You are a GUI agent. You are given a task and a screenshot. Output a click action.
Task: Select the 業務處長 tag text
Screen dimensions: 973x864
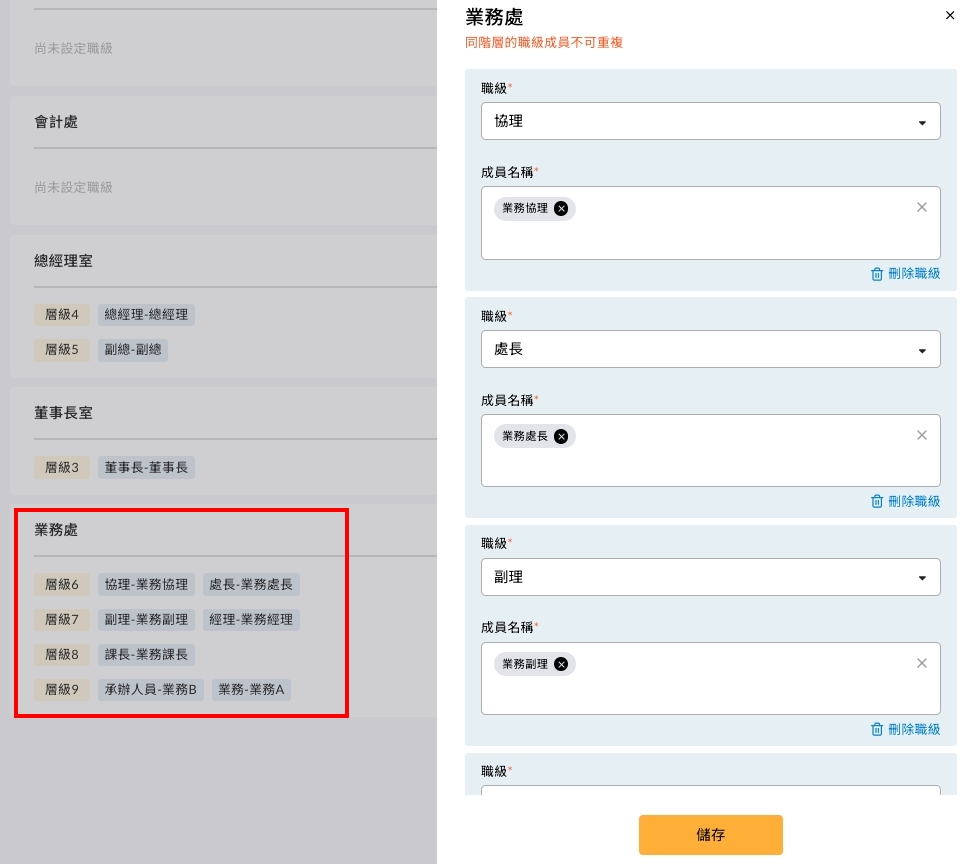tap(525, 436)
